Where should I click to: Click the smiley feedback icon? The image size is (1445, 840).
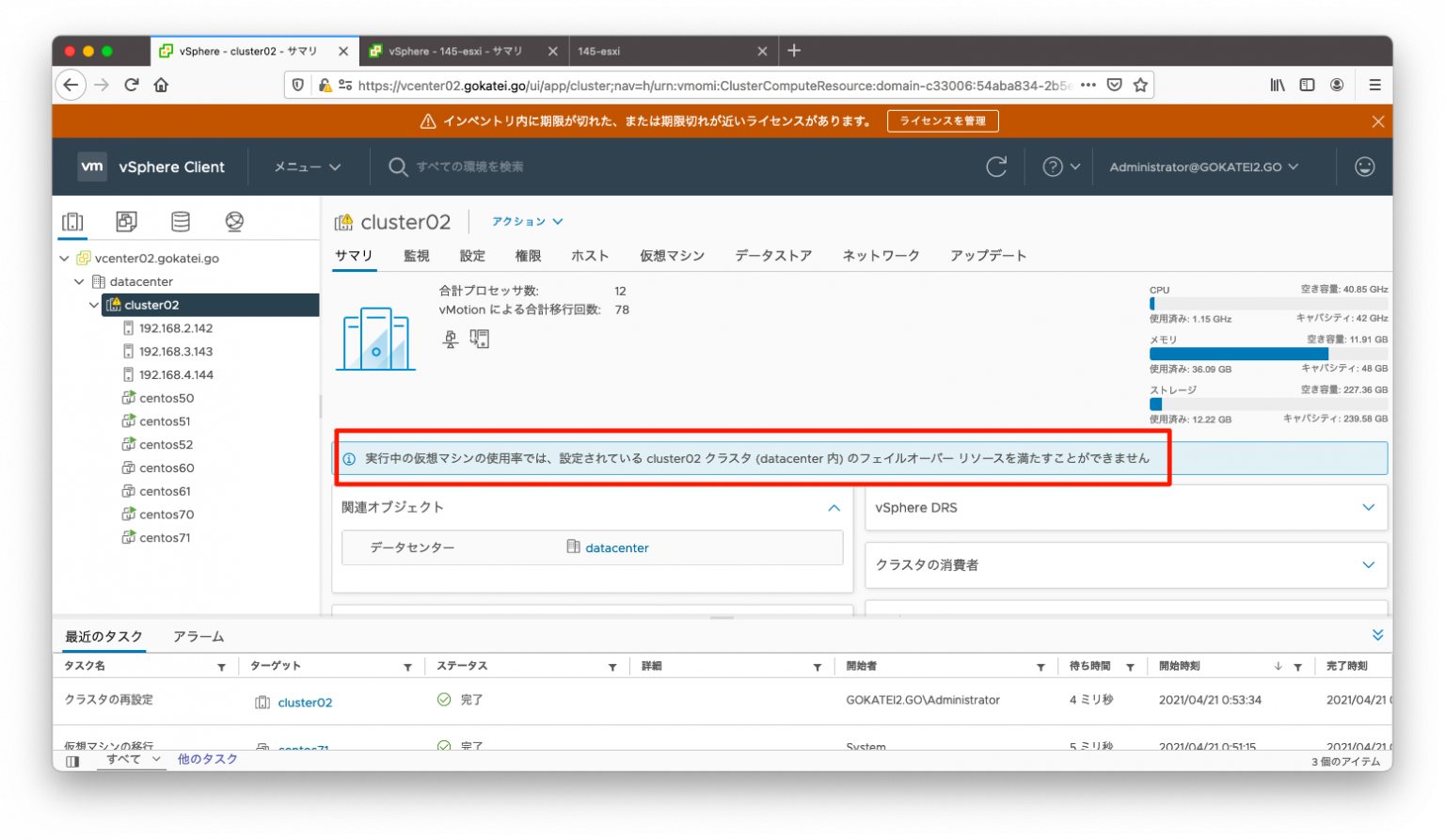click(x=1364, y=166)
